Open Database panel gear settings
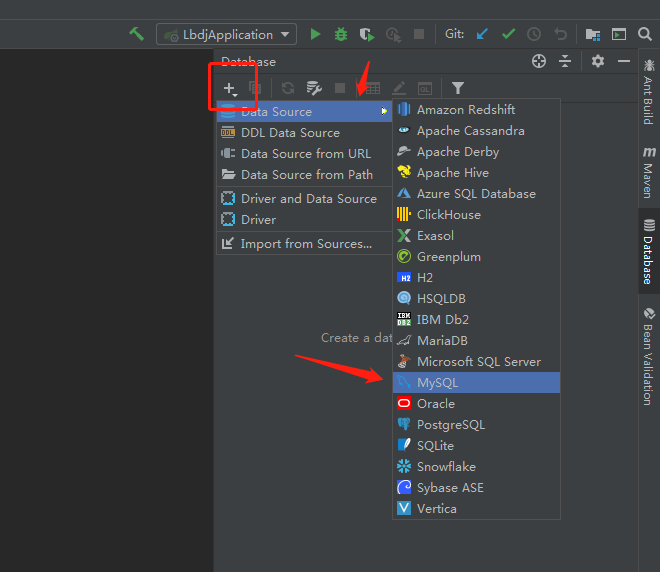The image size is (660, 572). click(598, 61)
